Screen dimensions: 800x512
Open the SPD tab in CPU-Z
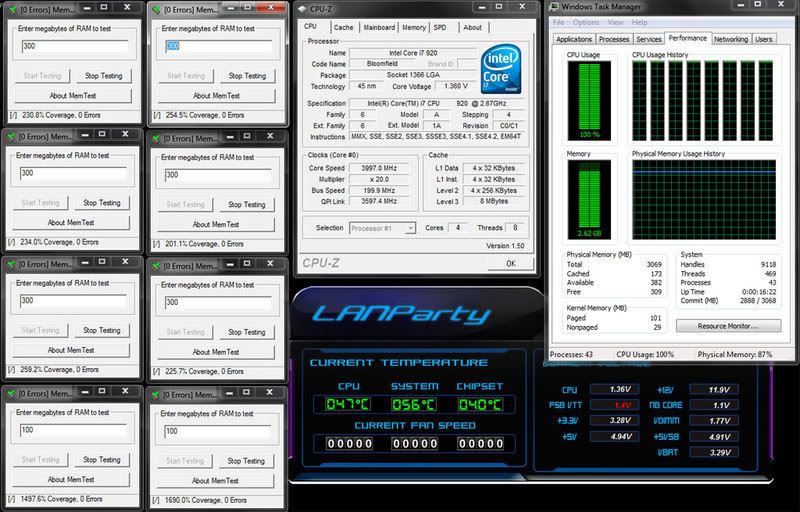click(440, 28)
